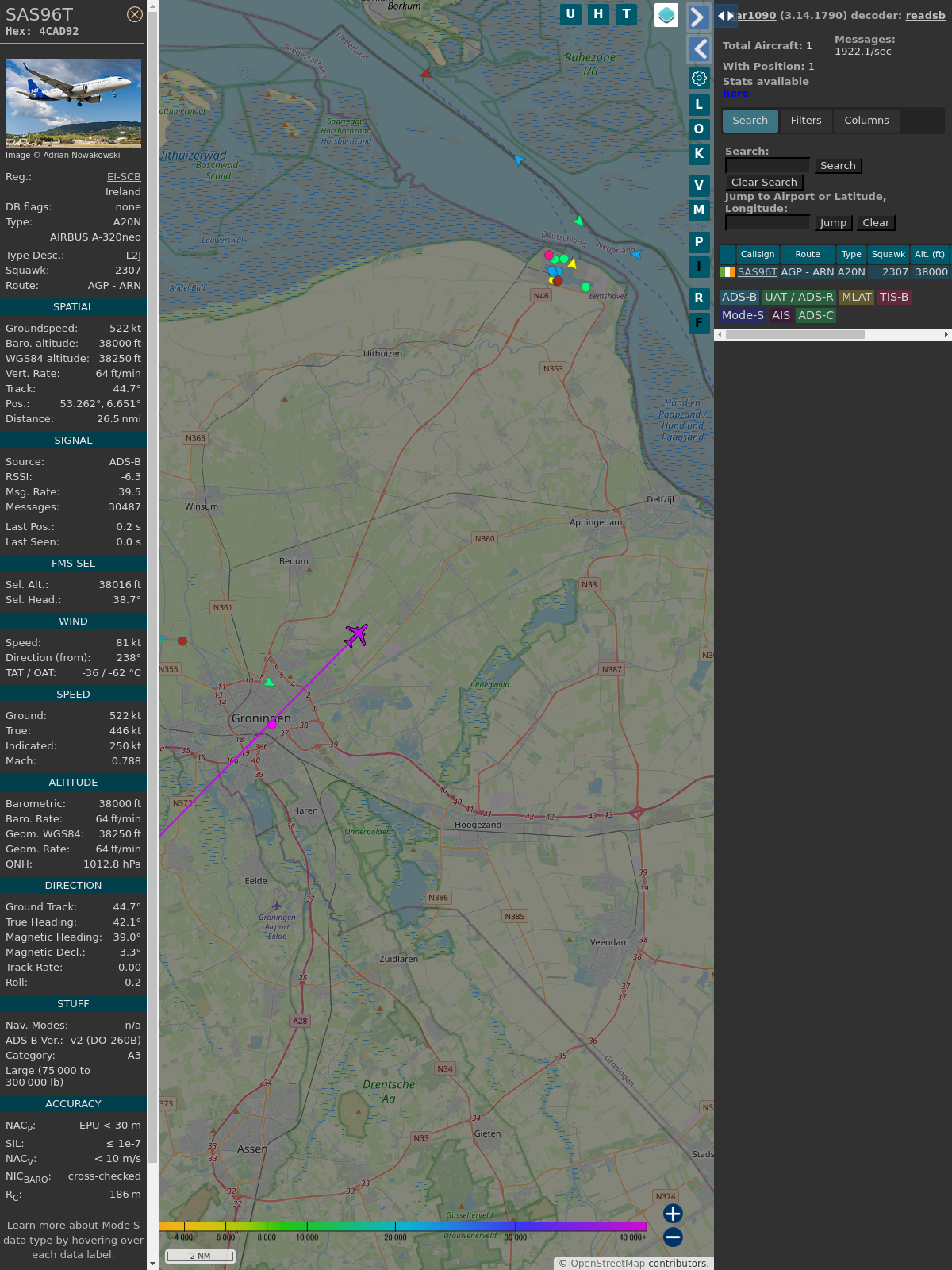Toggle sidebar width with double arrows
The width and height of the screenshot is (952, 1270).
pos(726,16)
